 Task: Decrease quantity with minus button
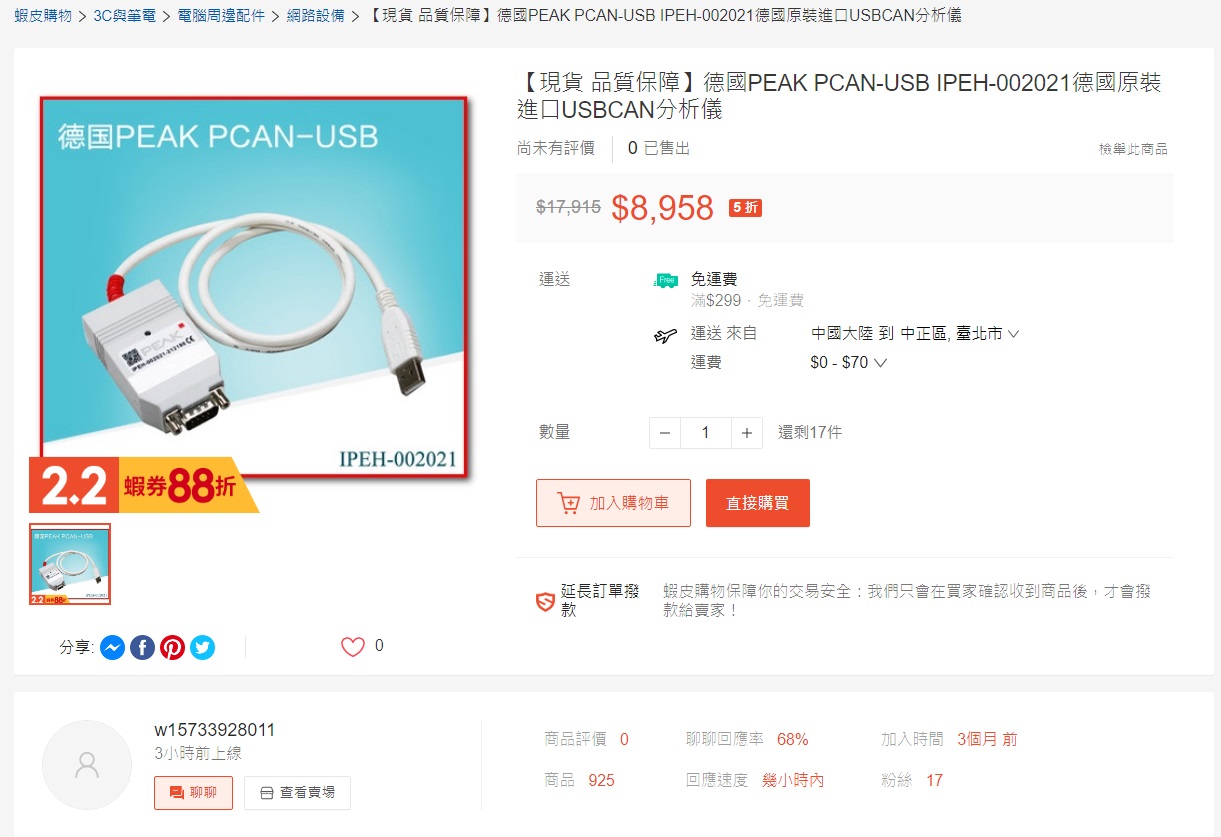click(x=665, y=433)
